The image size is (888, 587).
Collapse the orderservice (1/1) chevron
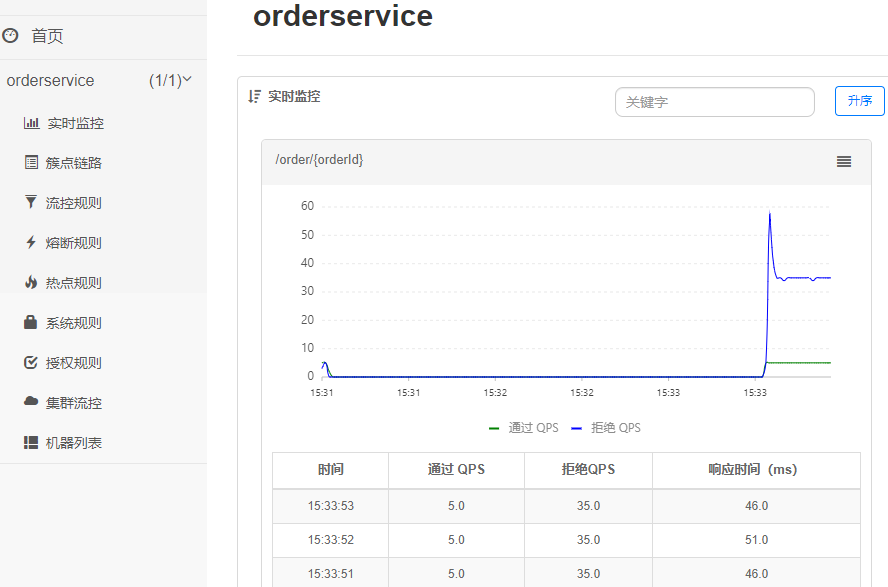pyautogui.click(x=187, y=79)
